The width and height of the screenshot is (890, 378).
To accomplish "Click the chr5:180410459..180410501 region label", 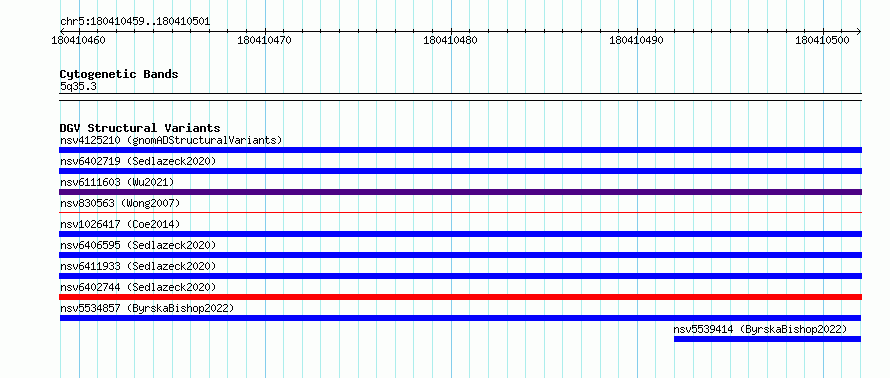I will coord(135,21).
